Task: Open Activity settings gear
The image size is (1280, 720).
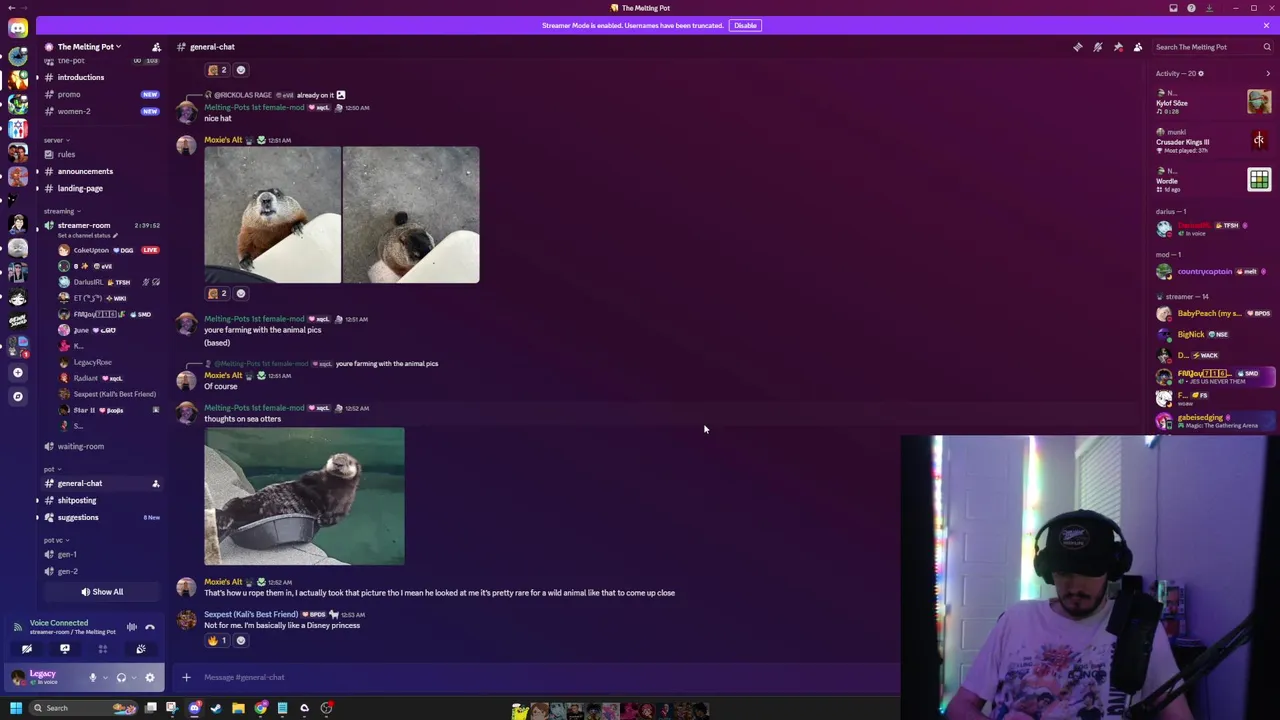Action: [1201, 73]
